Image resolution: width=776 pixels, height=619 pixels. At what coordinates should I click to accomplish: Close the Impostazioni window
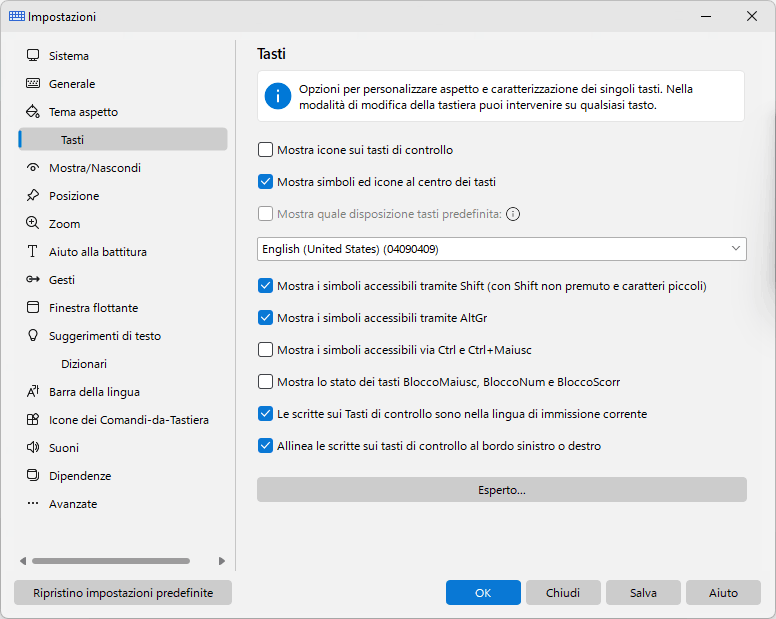[x=752, y=16]
